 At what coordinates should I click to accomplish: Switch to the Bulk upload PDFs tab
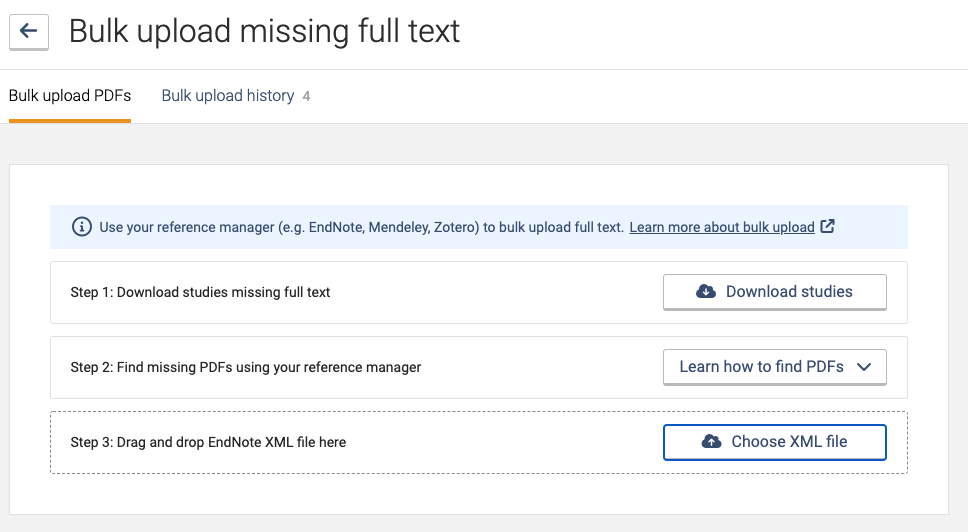coord(70,96)
